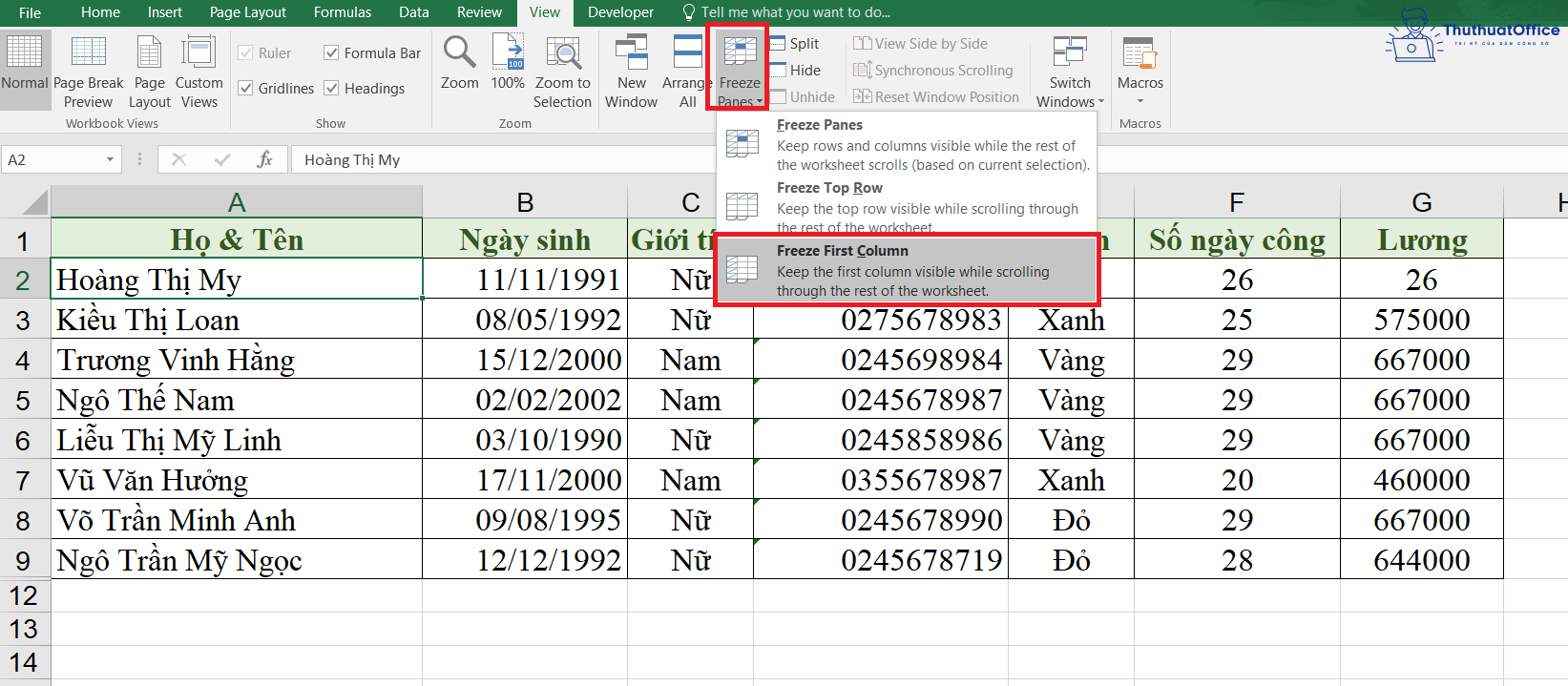Switch to Page Layout view
1568x686 pixels.
(150, 73)
